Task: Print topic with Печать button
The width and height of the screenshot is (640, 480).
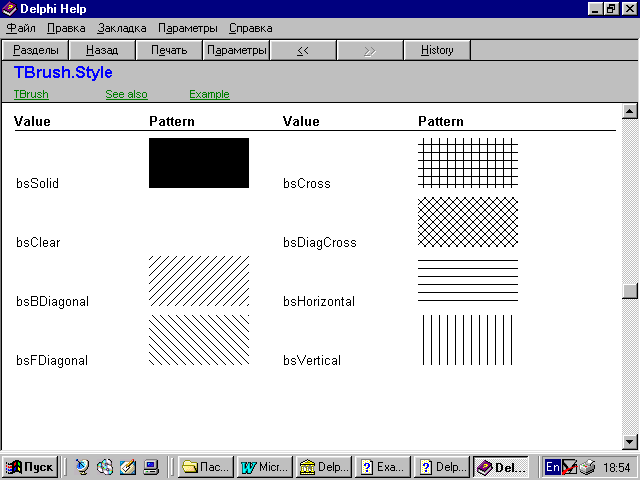Action: [169, 50]
